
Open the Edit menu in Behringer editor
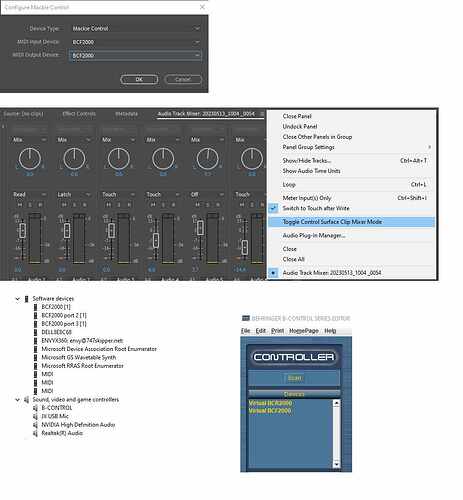[261, 331]
